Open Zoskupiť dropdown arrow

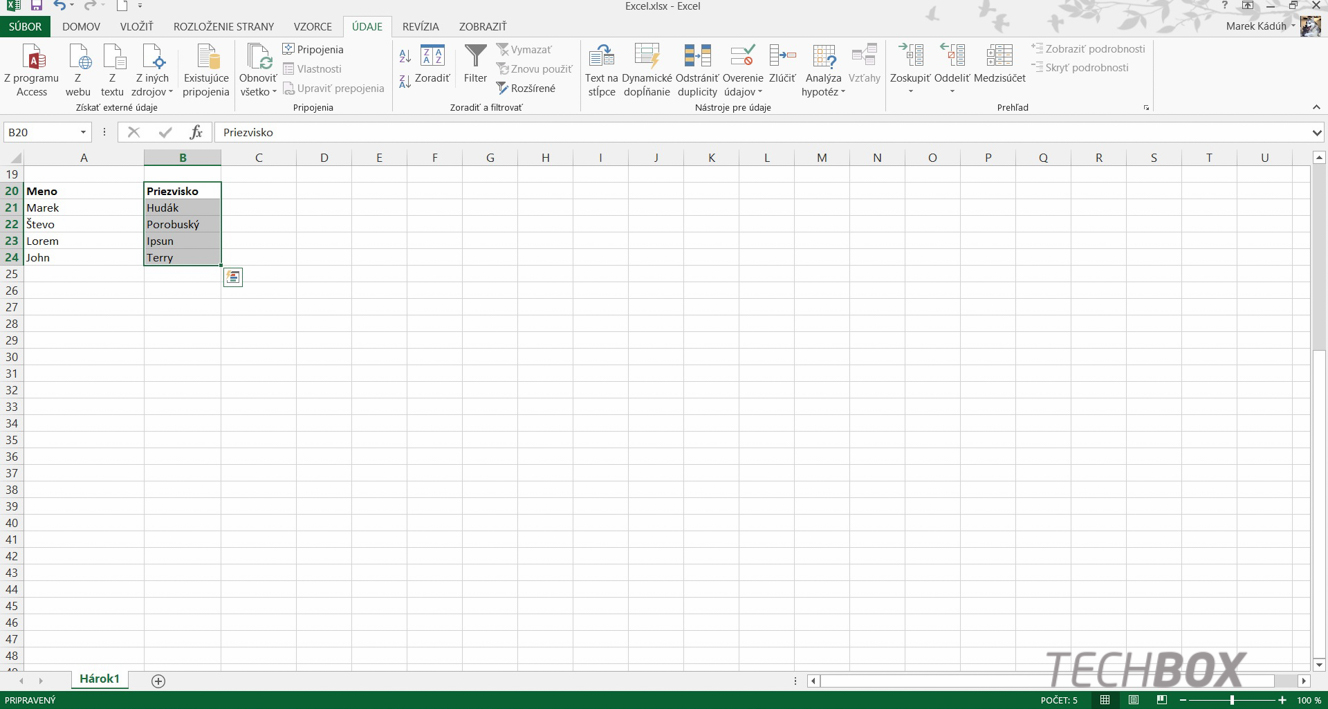click(x=910, y=92)
